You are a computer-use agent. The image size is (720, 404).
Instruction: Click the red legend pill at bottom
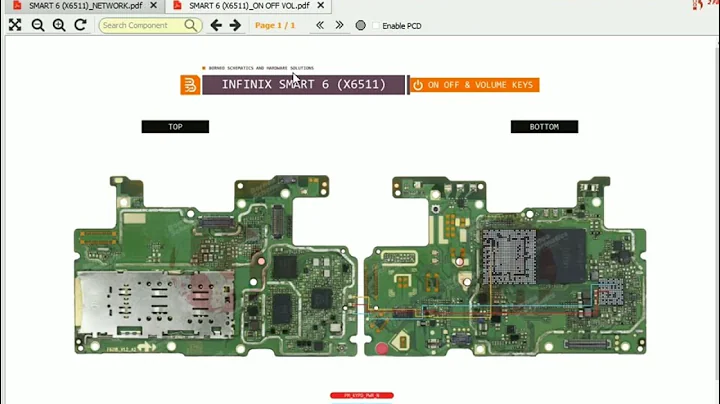pyautogui.click(x=362, y=395)
